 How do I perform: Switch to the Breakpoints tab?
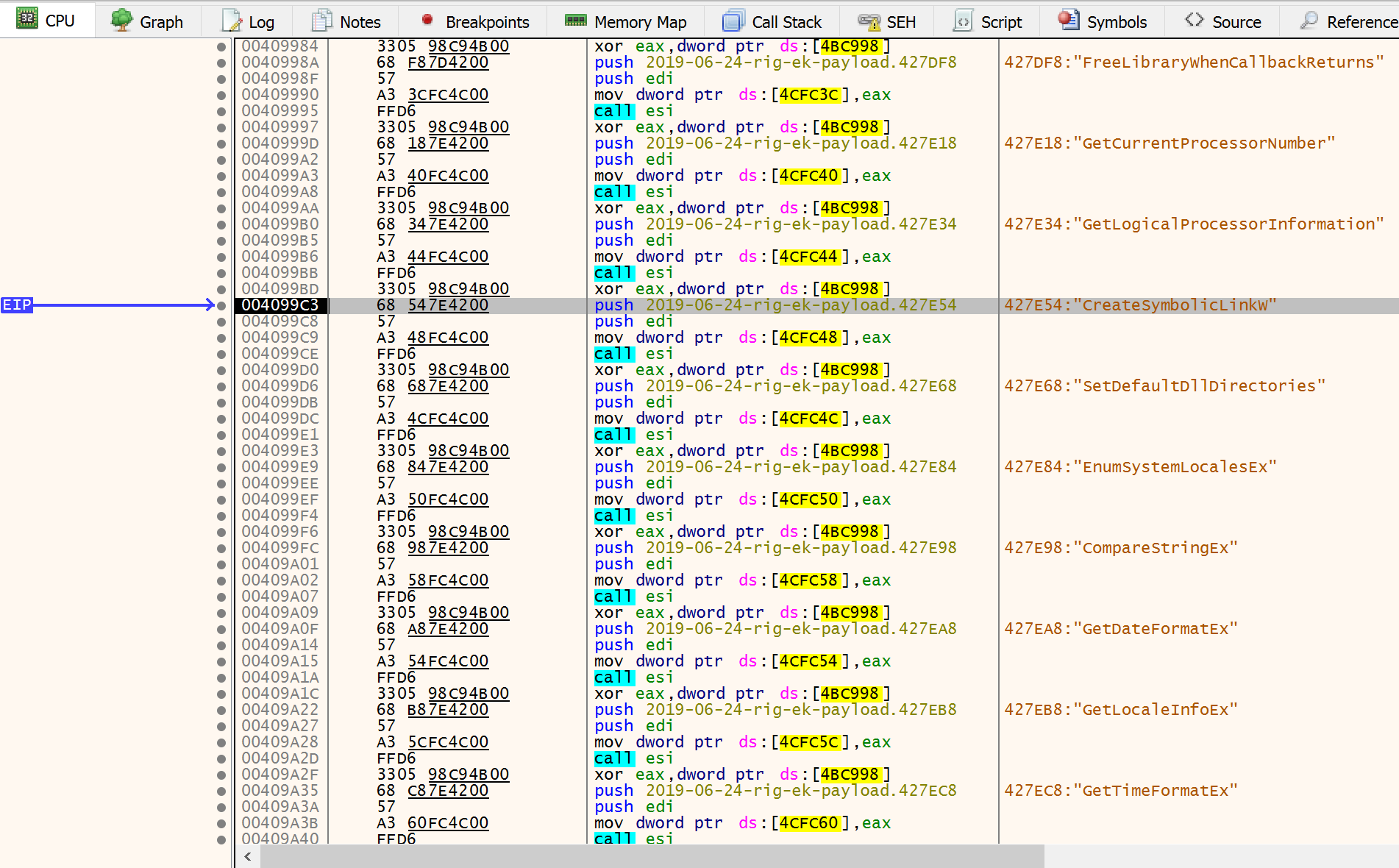(475, 21)
